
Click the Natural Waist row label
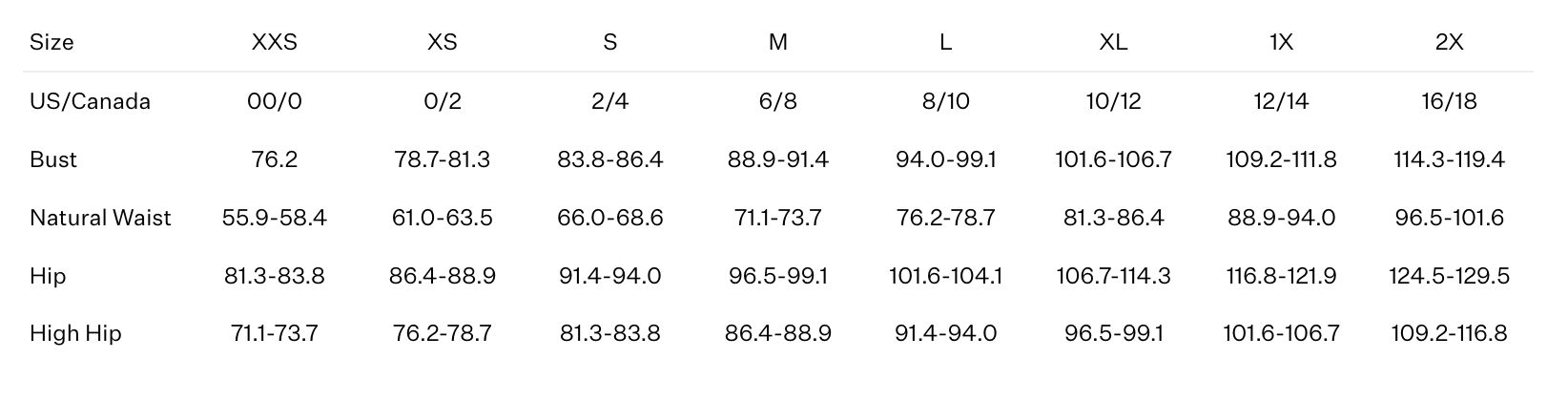(x=100, y=218)
